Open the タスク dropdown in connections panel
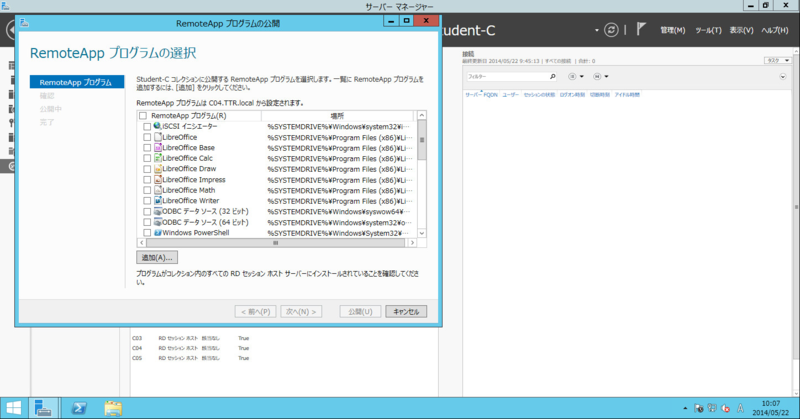The height and width of the screenshot is (419, 800). coord(777,60)
